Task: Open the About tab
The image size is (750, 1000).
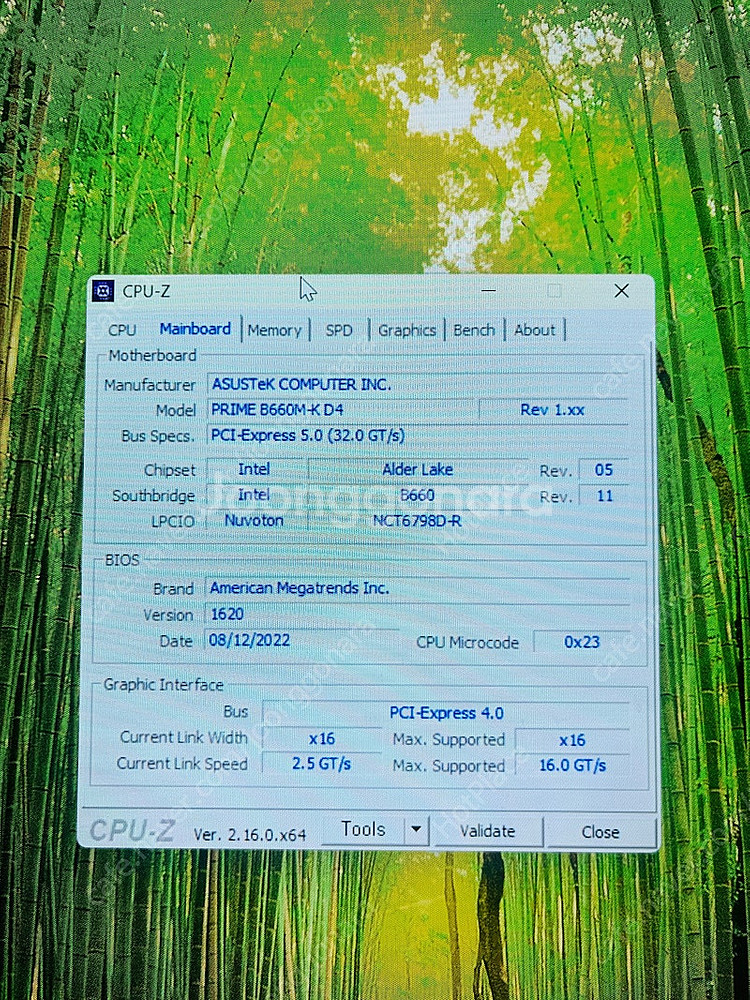Action: coord(534,330)
